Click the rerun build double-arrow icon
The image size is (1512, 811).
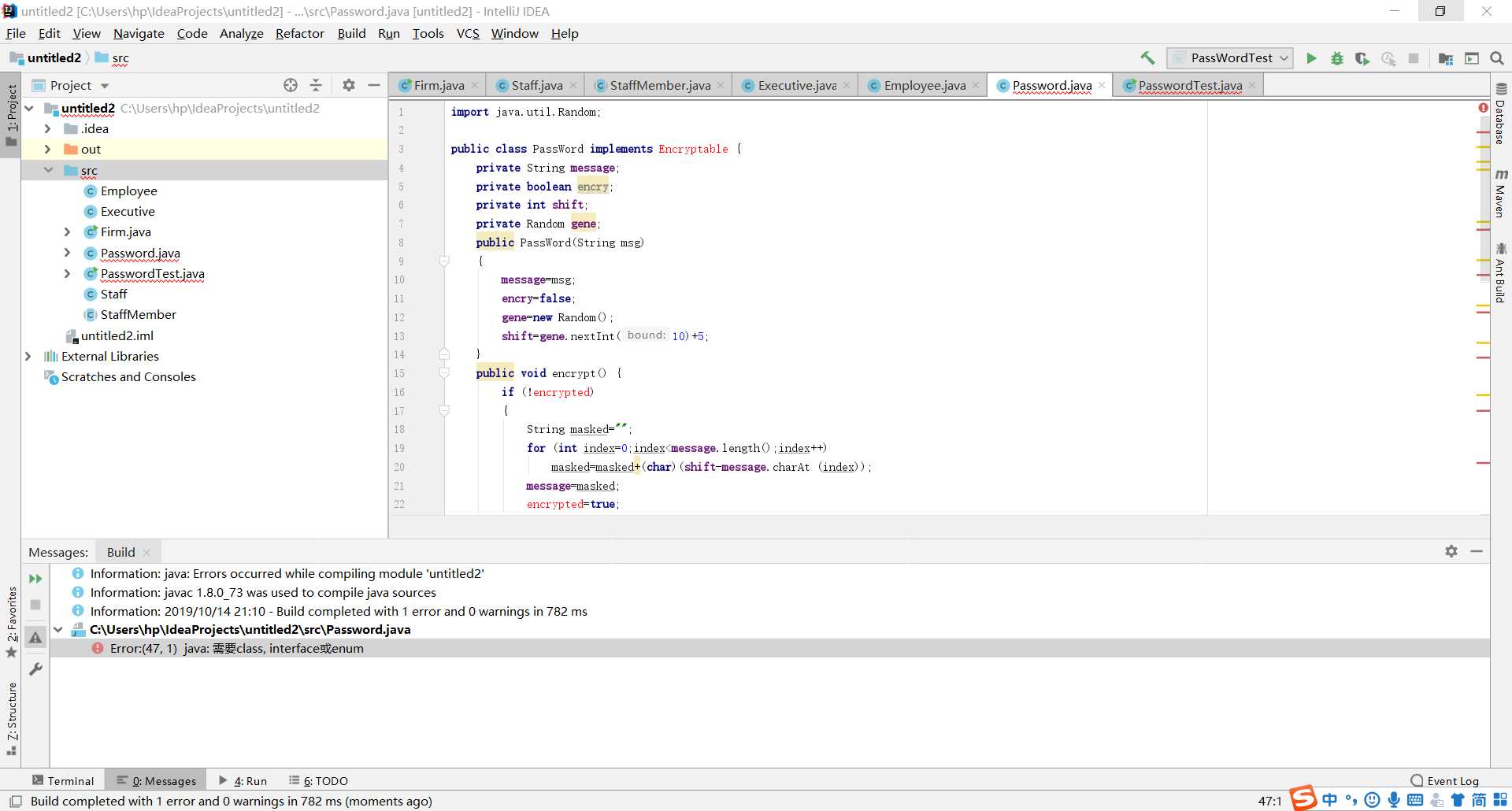(x=35, y=579)
